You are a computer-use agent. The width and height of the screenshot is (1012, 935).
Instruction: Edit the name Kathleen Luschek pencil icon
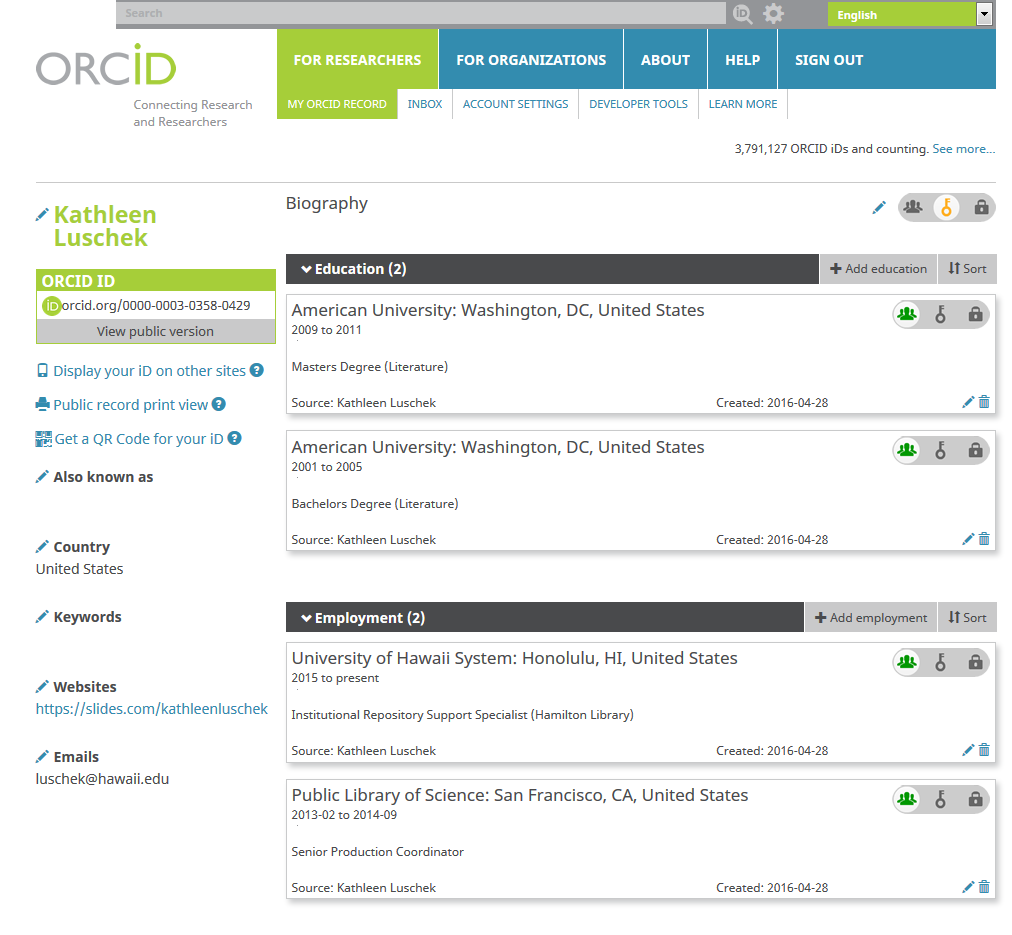click(x=42, y=215)
